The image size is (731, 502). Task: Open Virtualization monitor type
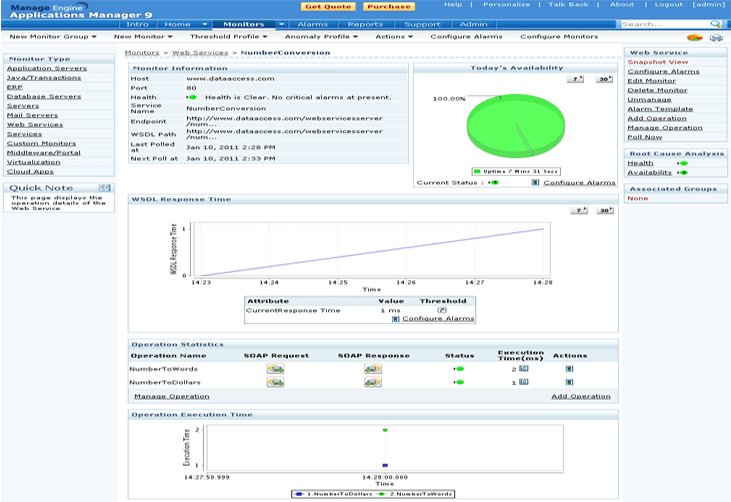point(34,162)
